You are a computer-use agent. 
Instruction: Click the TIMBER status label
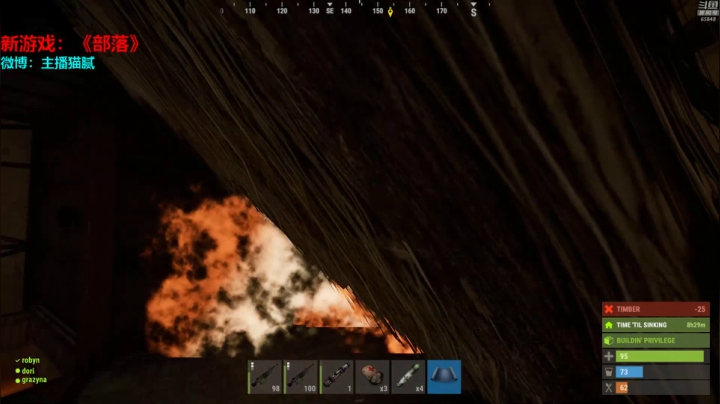[x=628, y=309]
